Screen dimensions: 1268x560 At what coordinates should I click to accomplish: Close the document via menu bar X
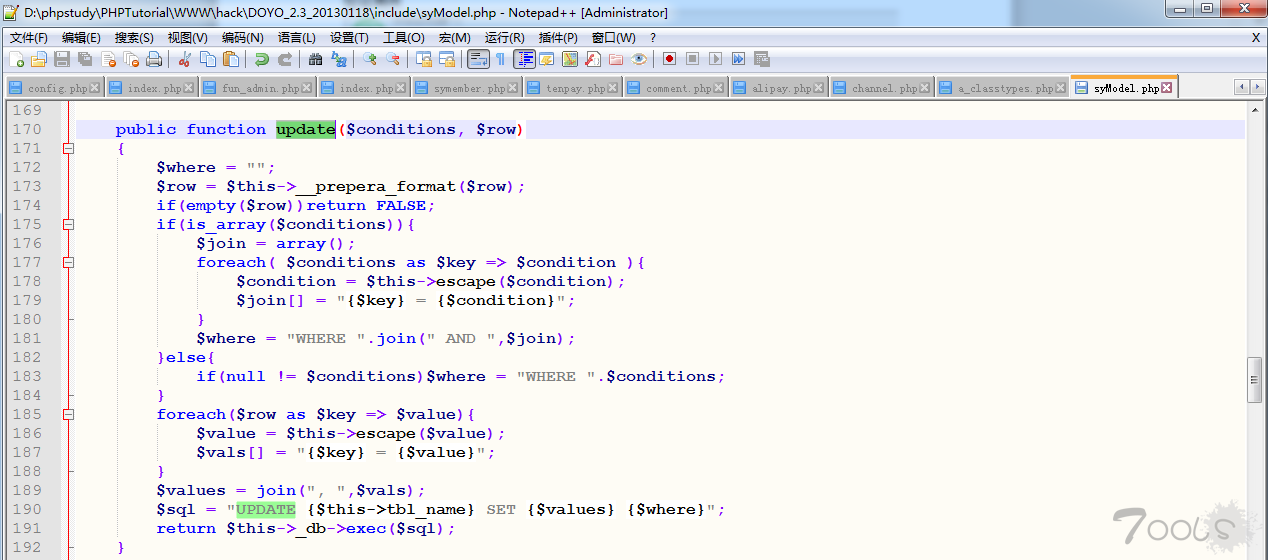(1256, 38)
